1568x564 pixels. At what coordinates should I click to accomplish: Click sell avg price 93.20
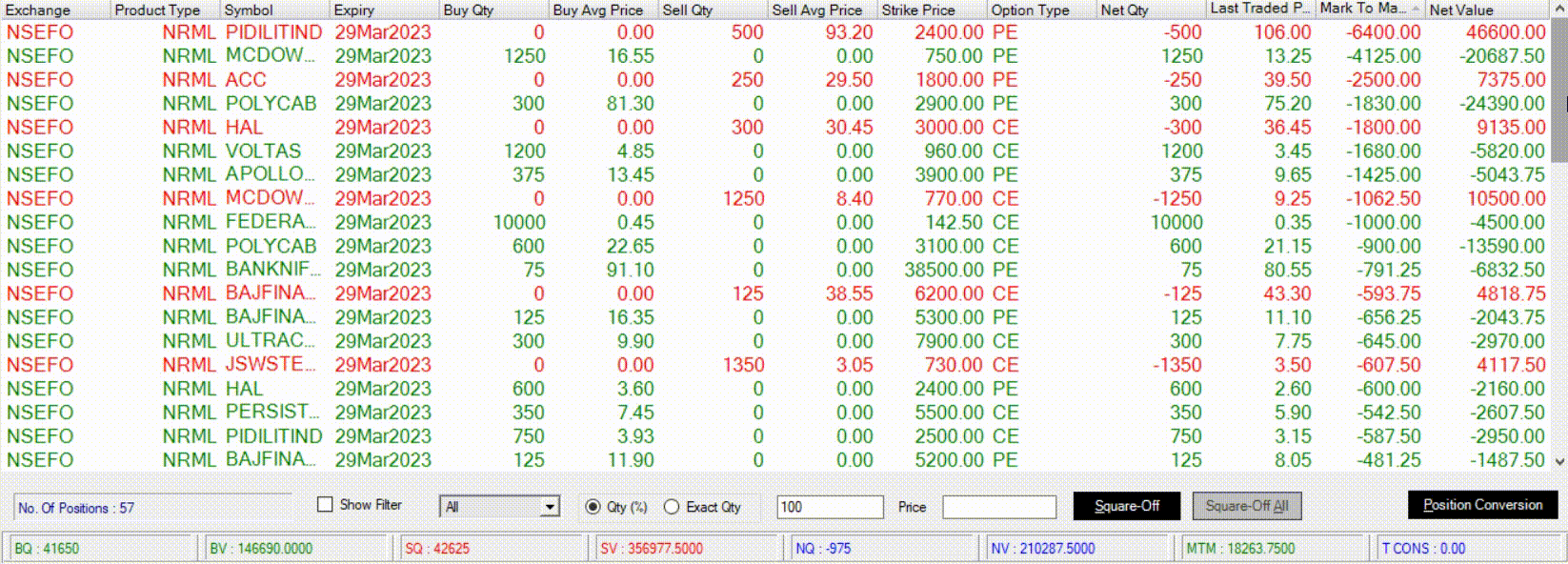pyautogui.click(x=850, y=31)
